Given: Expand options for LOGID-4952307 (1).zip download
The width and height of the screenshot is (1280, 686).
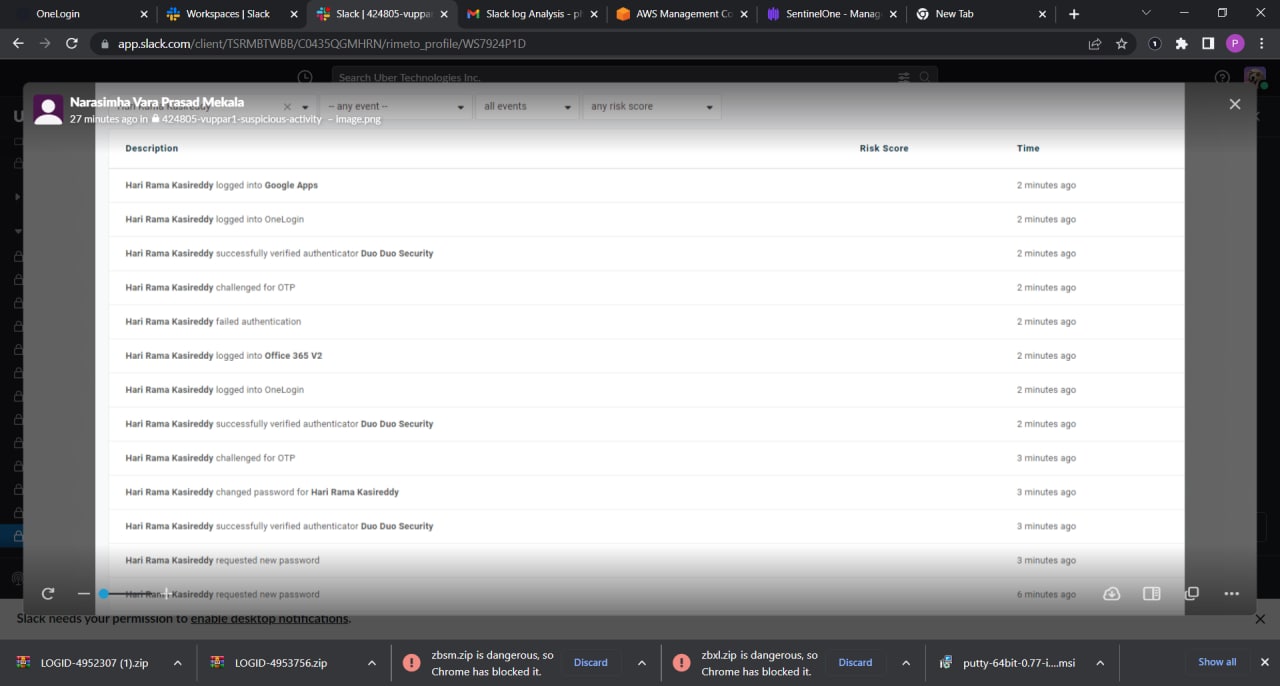Looking at the screenshot, I should (178, 663).
